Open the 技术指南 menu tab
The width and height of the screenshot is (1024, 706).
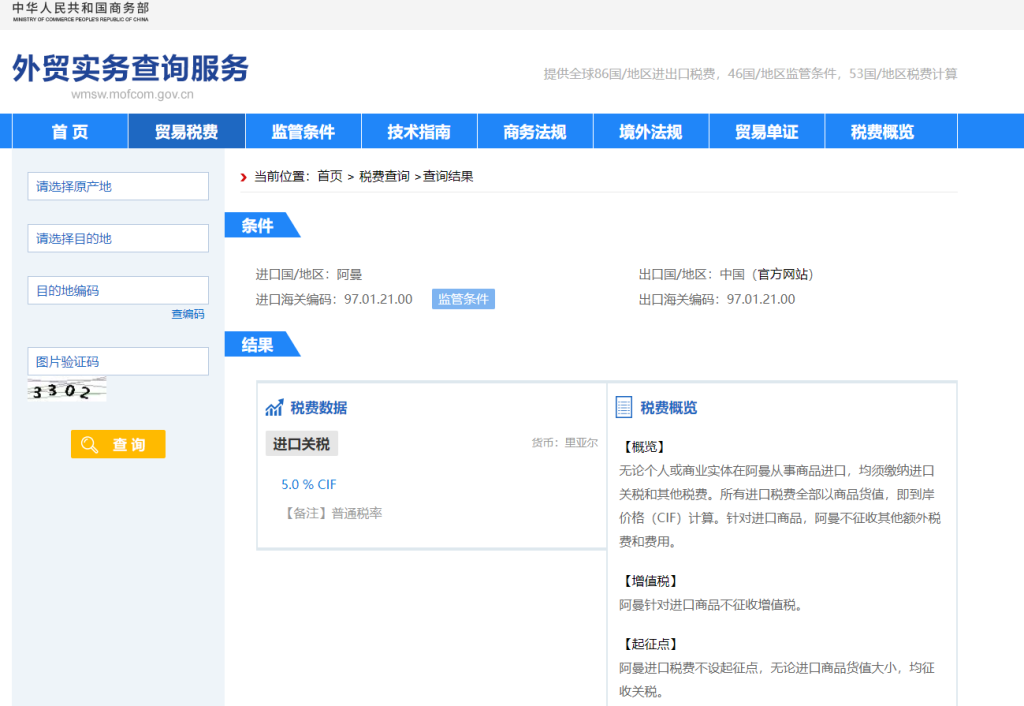(419, 131)
